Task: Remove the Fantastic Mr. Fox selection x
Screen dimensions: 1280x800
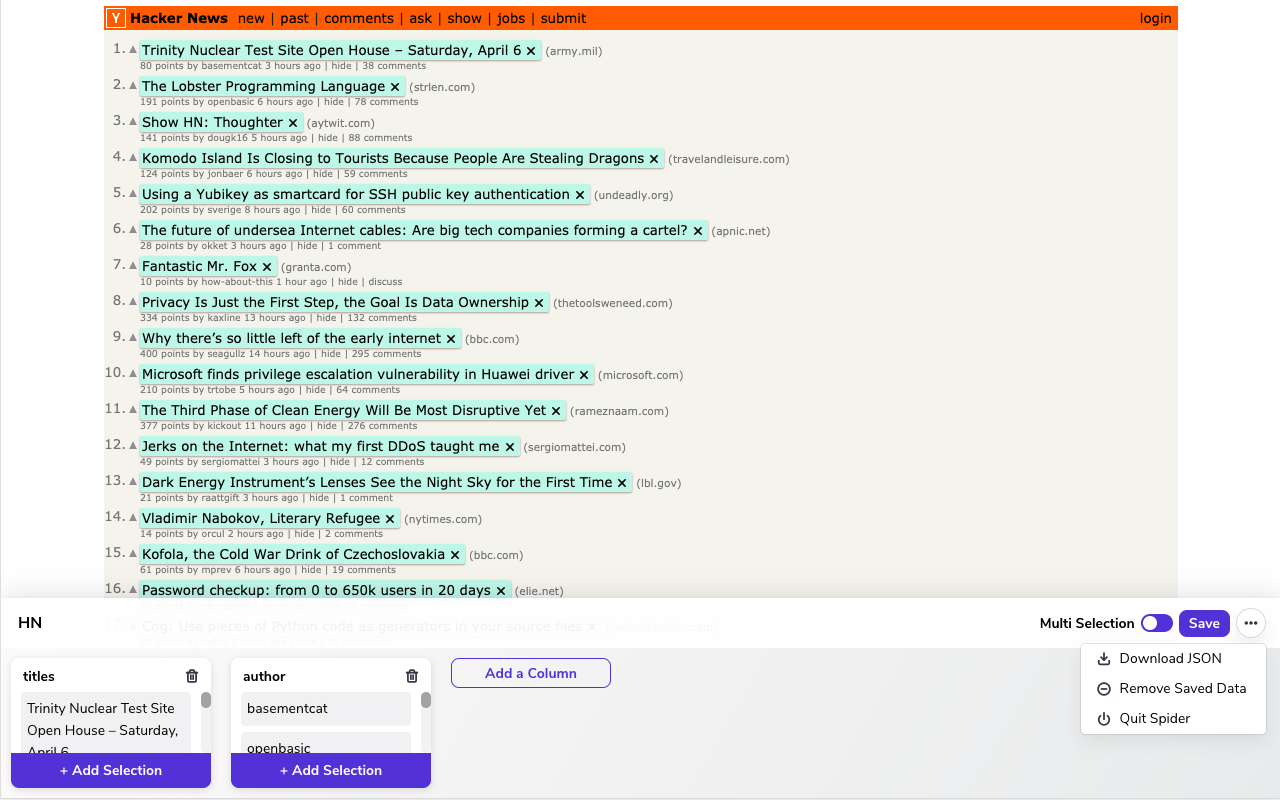Action: (x=267, y=267)
